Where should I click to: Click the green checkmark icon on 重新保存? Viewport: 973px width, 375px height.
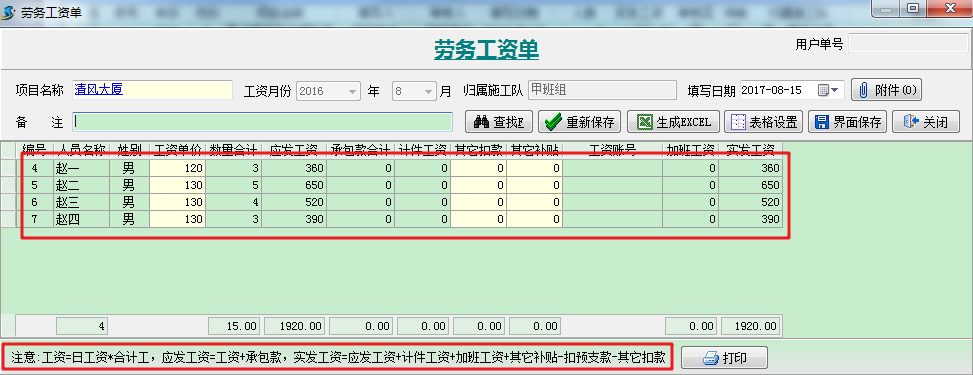coord(553,122)
